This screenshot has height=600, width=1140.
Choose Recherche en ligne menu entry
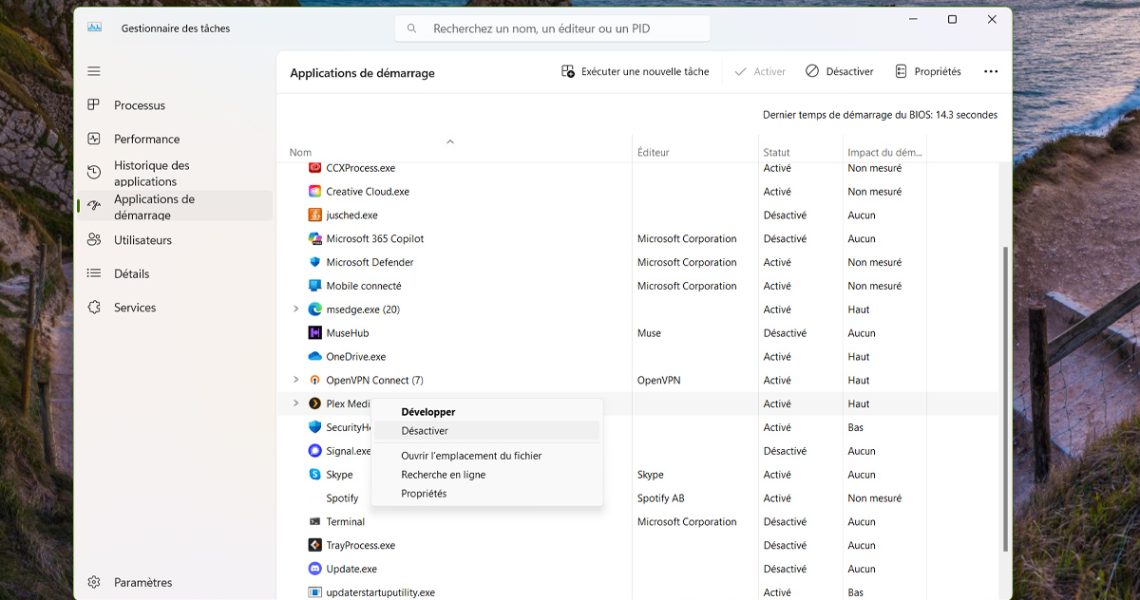pyautogui.click(x=443, y=475)
